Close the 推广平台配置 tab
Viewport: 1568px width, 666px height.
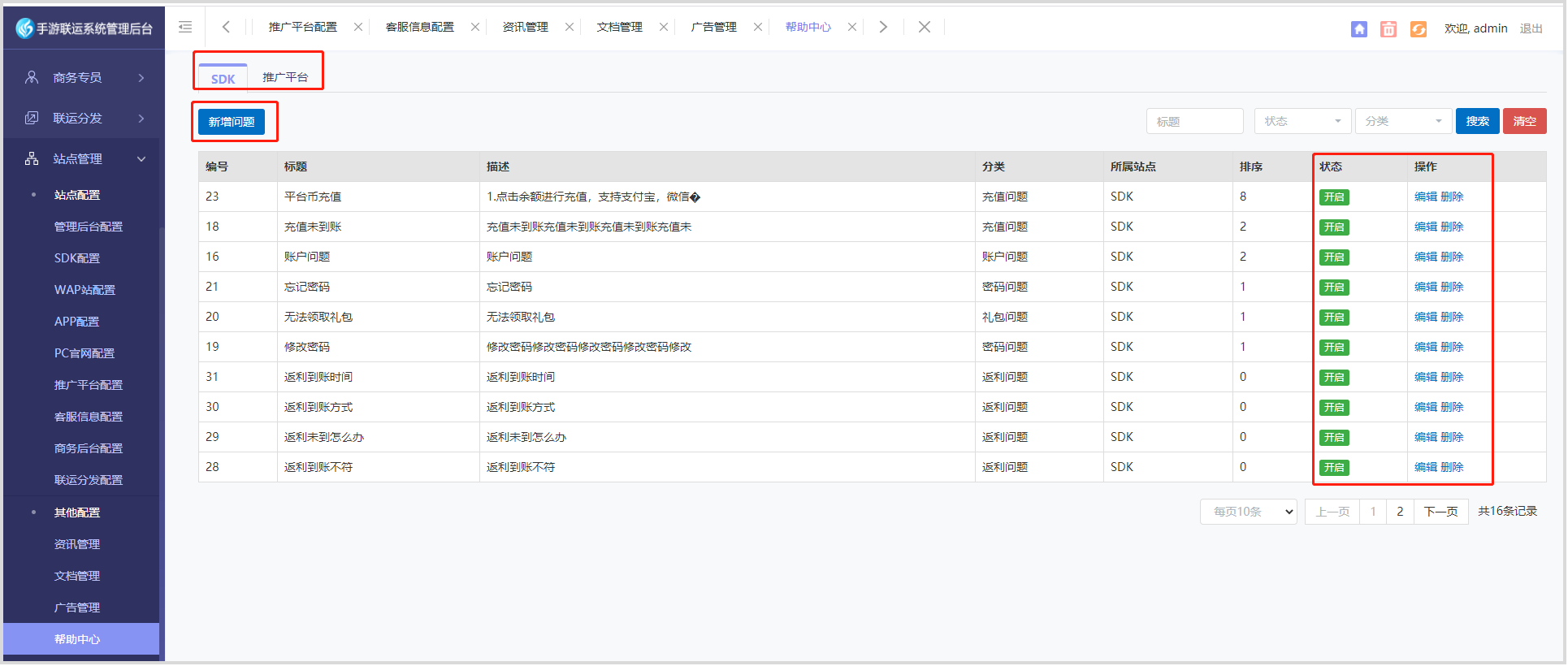click(x=358, y=27)
